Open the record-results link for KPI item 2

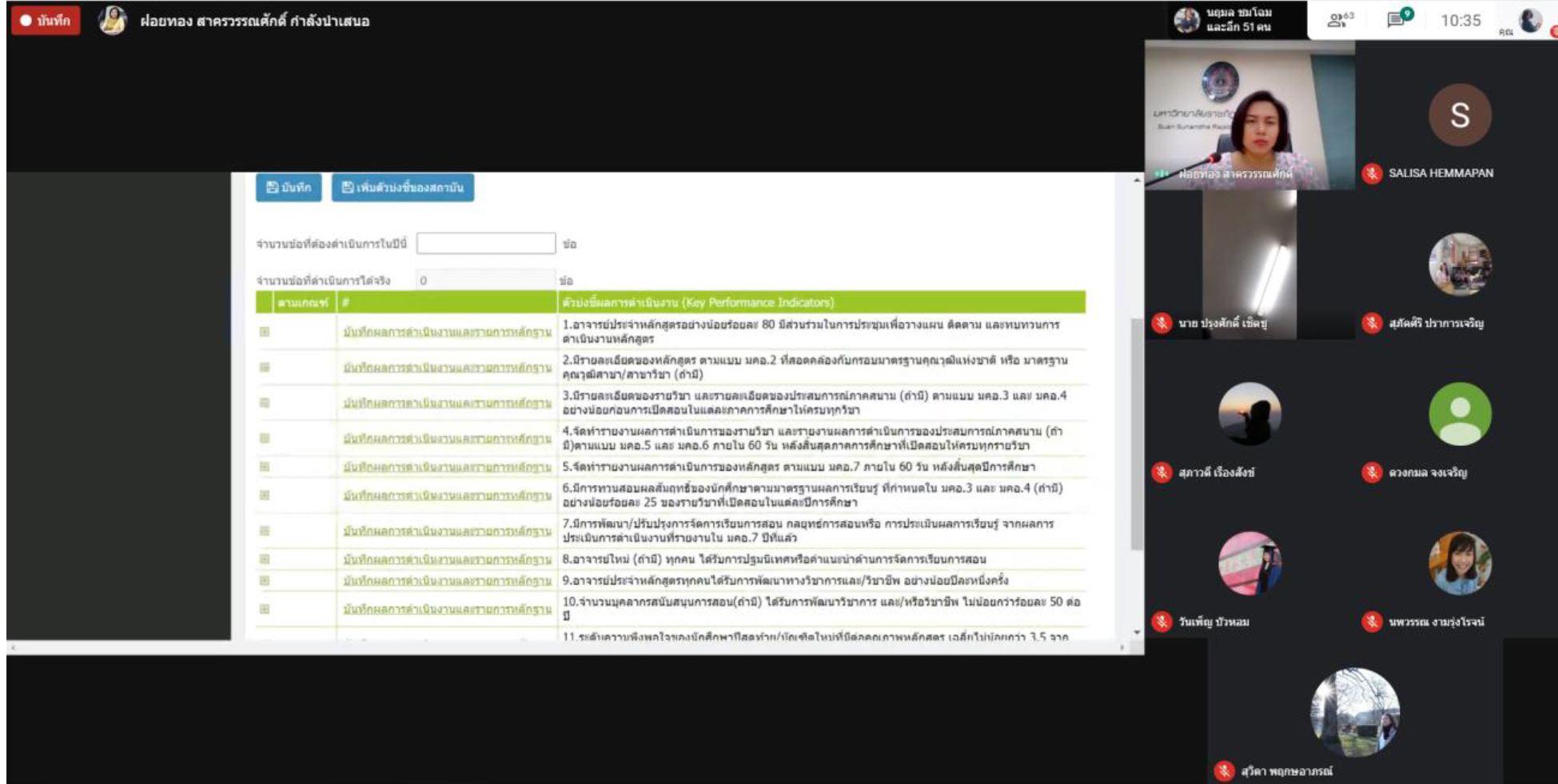(x=447, y=368)
